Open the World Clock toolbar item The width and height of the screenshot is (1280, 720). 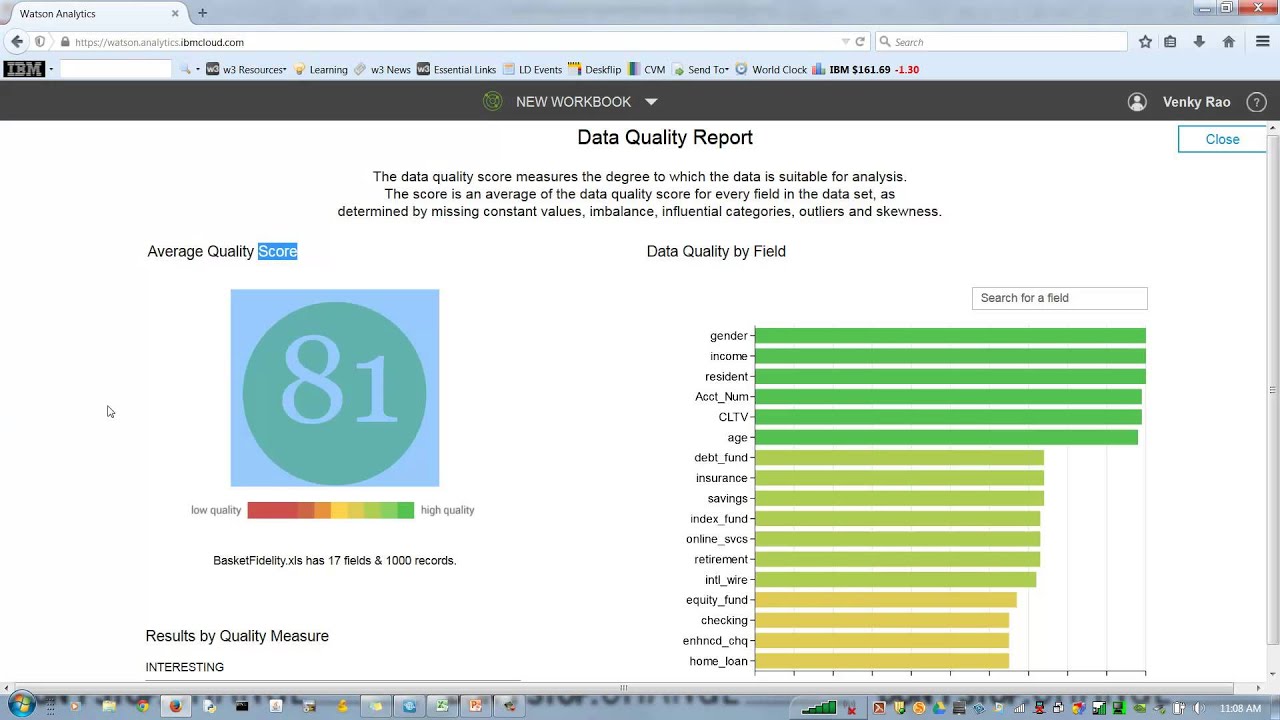click(770, 69)
